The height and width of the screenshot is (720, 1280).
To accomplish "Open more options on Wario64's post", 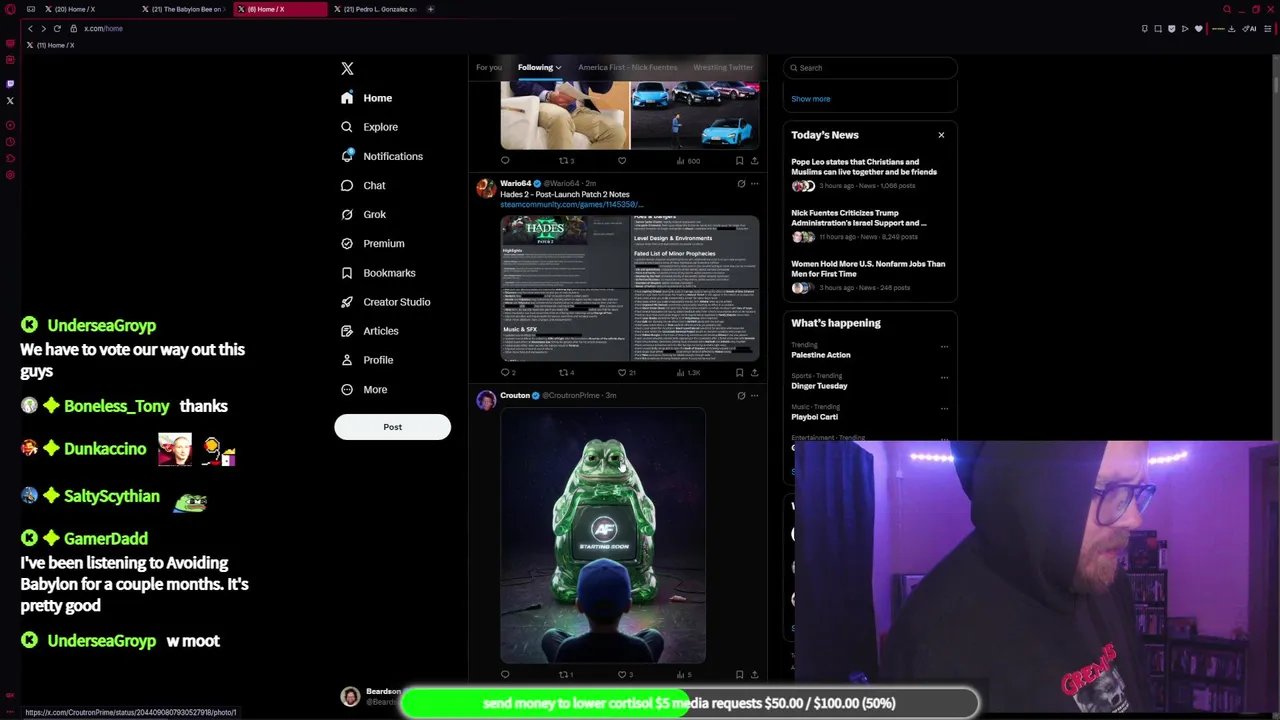I will click(754, 184).
